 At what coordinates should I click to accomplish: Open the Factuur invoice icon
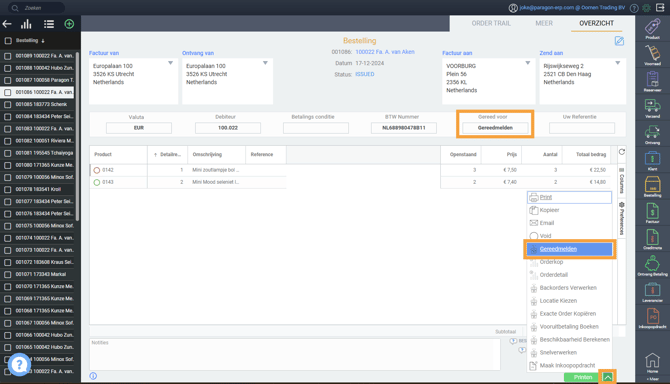pos(652,213)
